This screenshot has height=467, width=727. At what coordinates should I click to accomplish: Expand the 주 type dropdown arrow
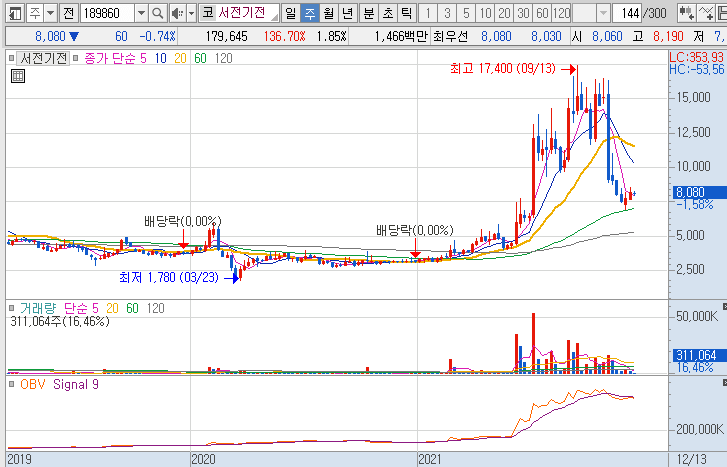(x=51, y=13)
